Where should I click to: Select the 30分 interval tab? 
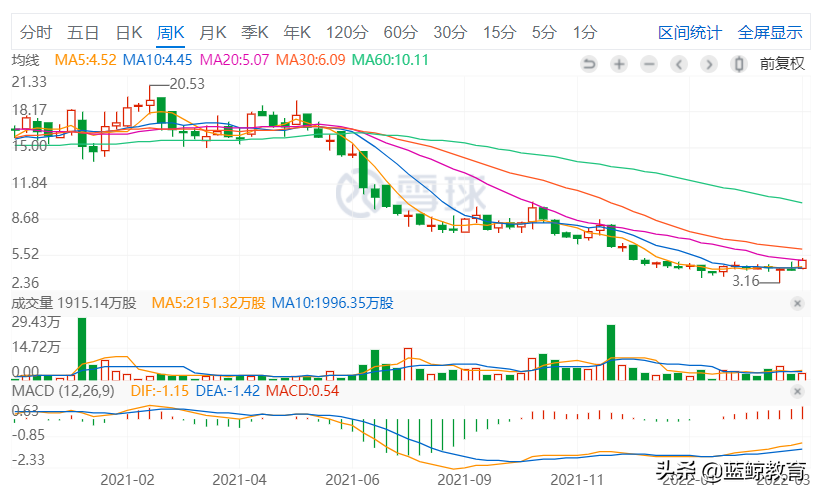coord(450,32)
